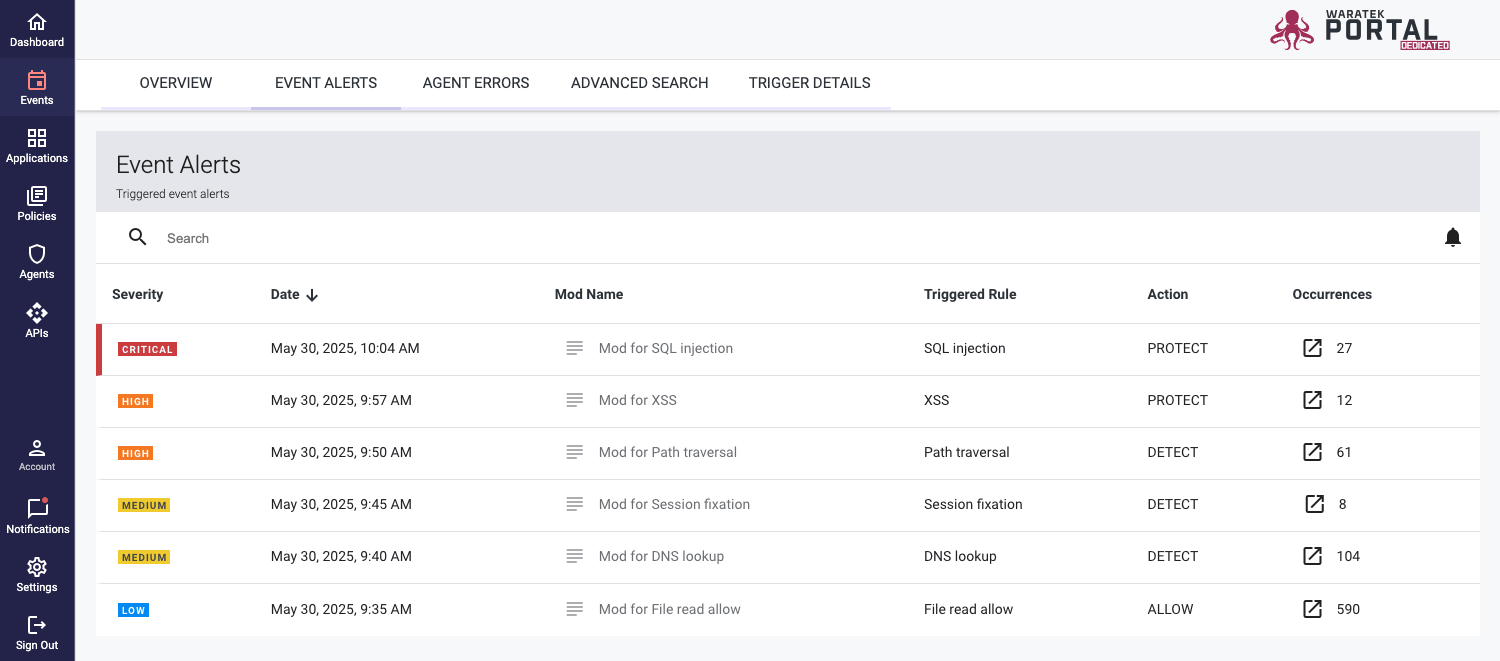Click the lines icon beside Mod for File read allow
Viewport: 1500px width, 661px height.
tap(574, 609)
